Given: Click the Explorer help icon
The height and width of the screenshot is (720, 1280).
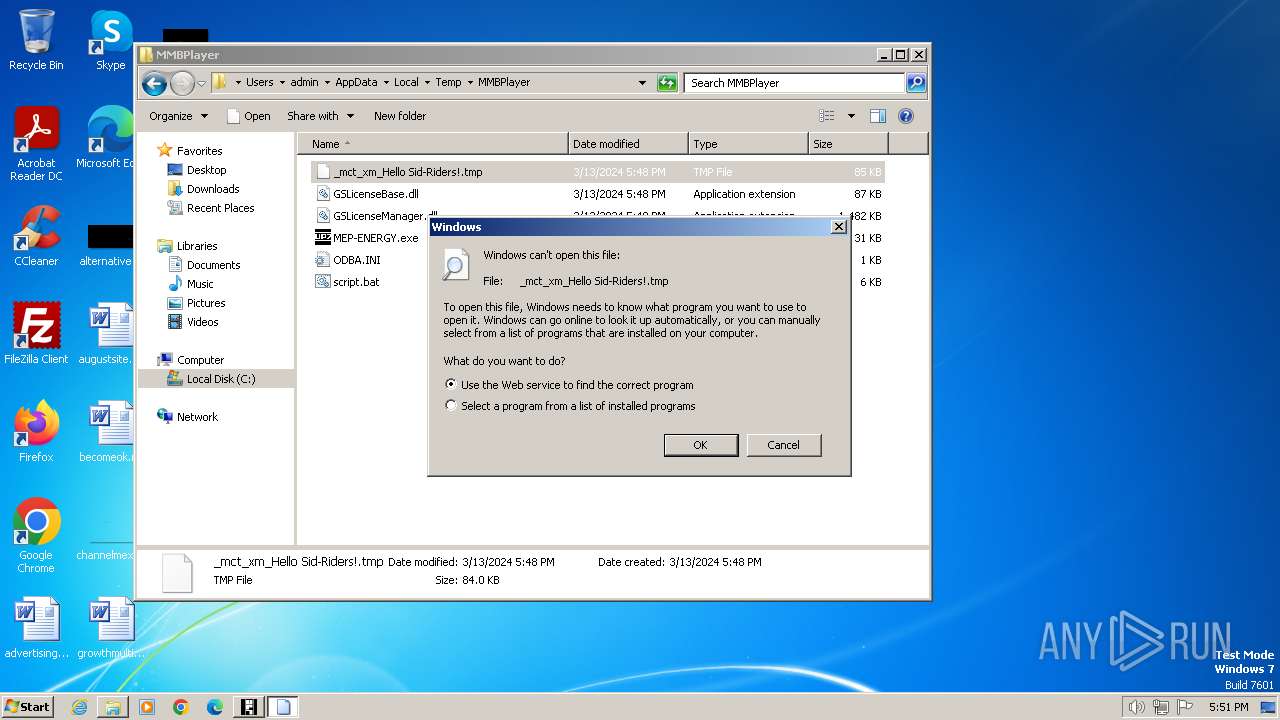Looking at the screenshot, I should (x=906, y=116).
